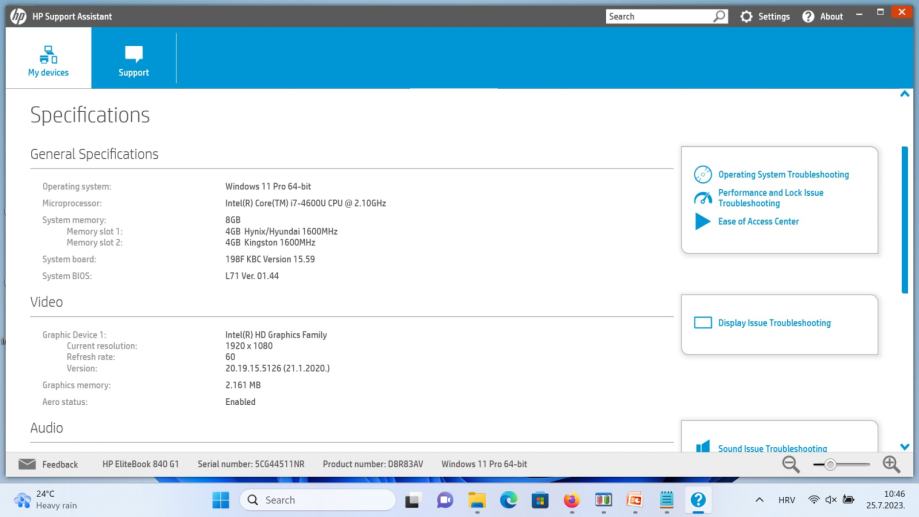Open the My devices tab
This screenshot has height=517, width=919.
[x=48, y=59]
